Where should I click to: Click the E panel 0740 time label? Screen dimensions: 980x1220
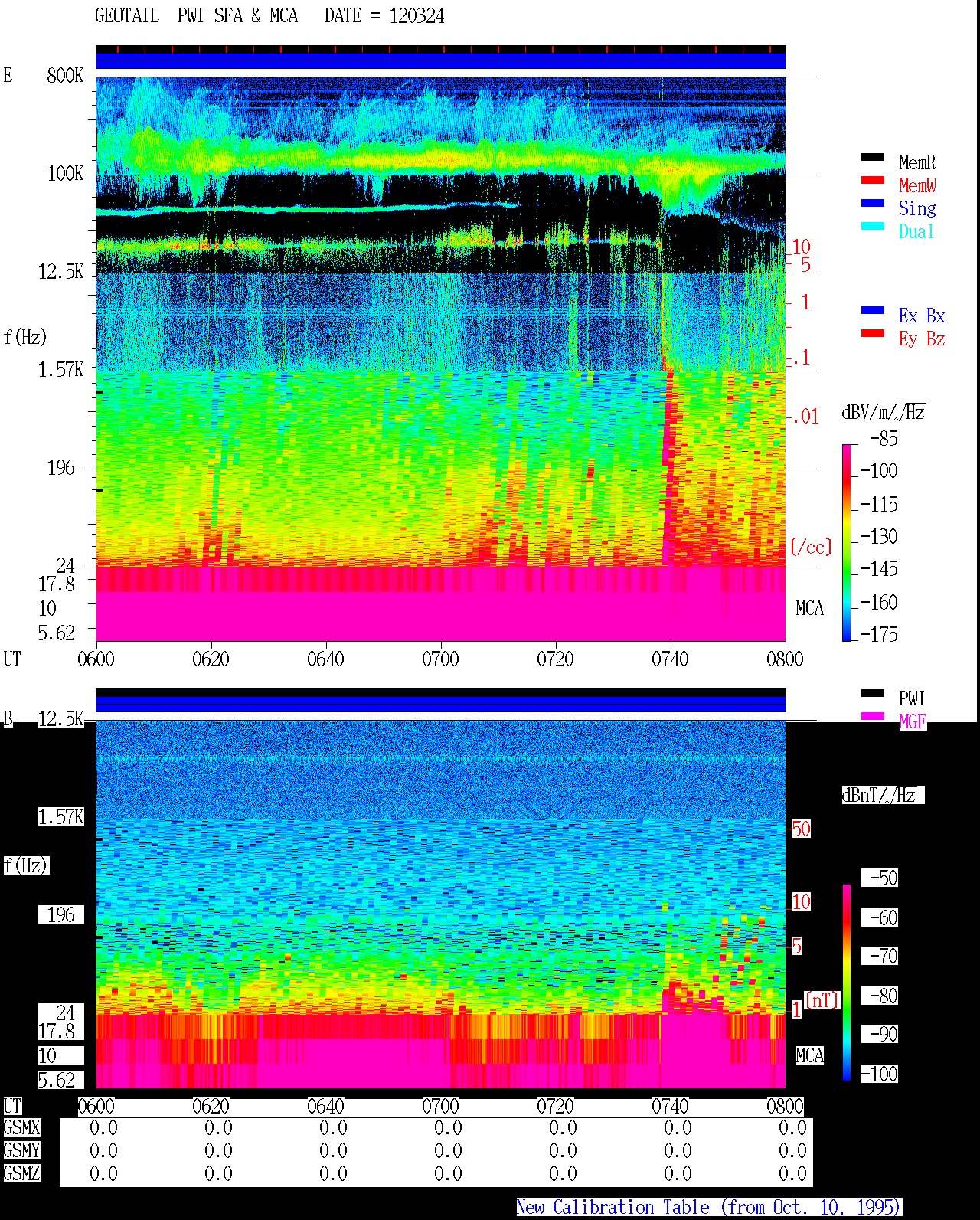click(670, 659)
